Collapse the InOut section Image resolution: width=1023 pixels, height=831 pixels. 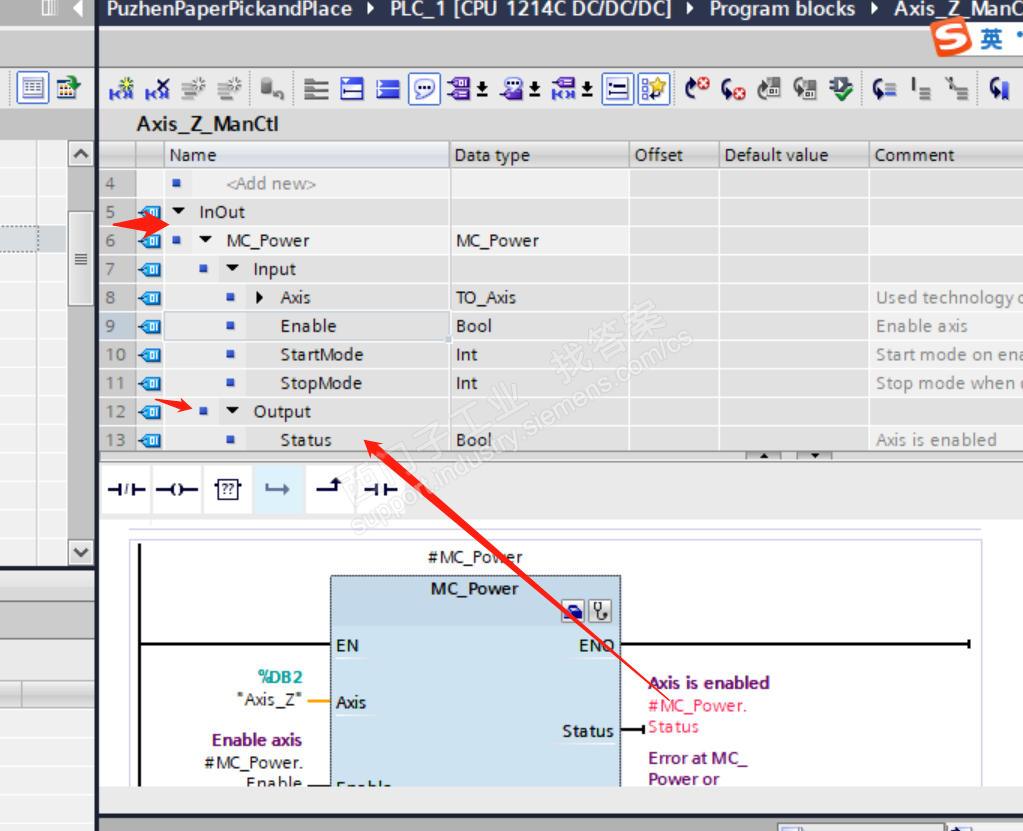[179, 211]
